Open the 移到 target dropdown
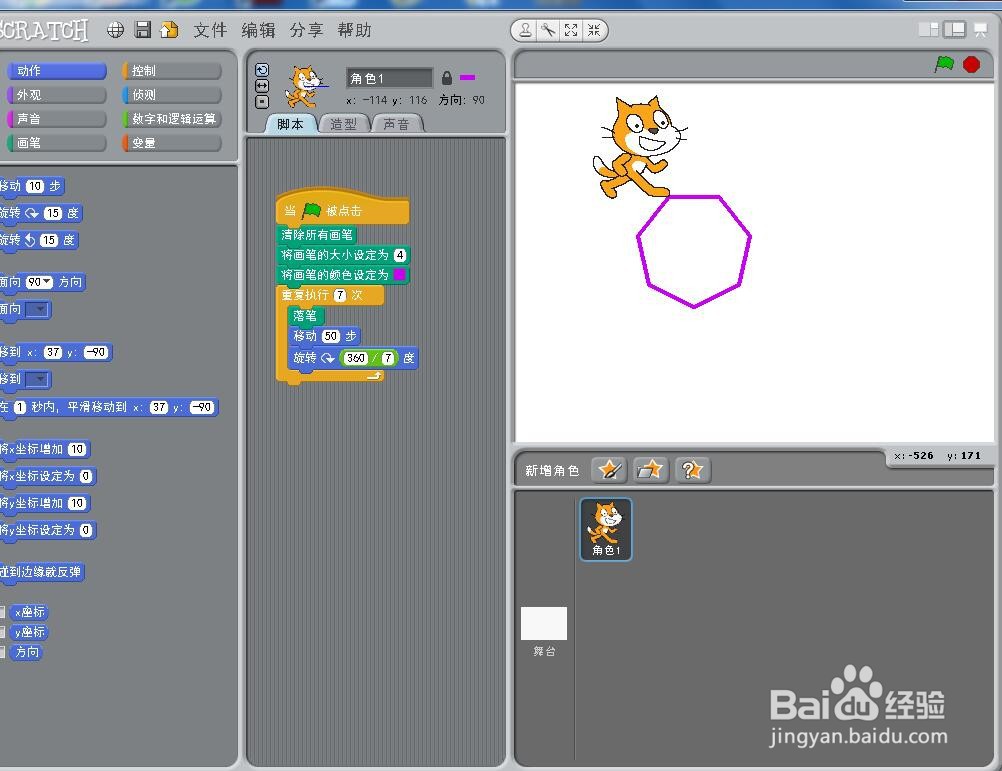 pyautogui.click(x=36, y=379)
